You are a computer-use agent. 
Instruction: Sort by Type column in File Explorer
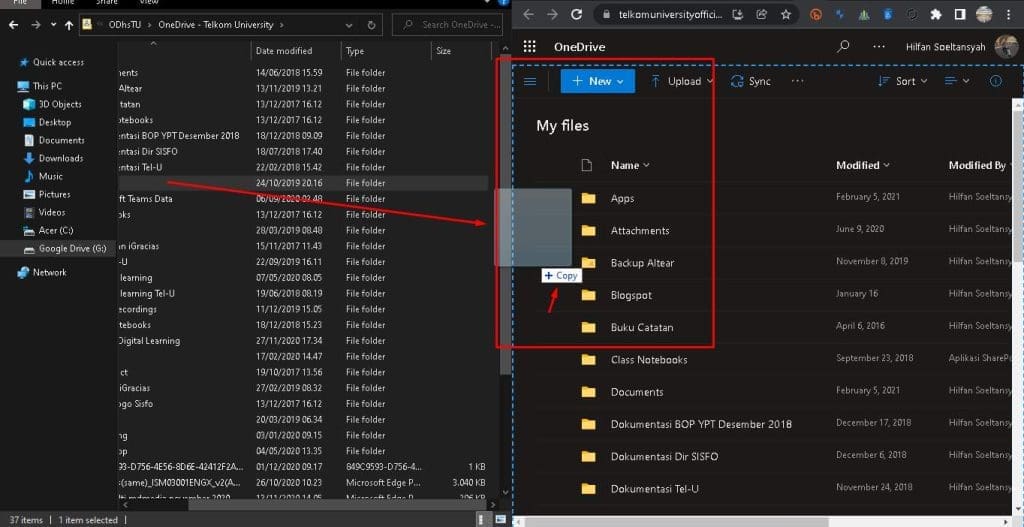[355, 50]
